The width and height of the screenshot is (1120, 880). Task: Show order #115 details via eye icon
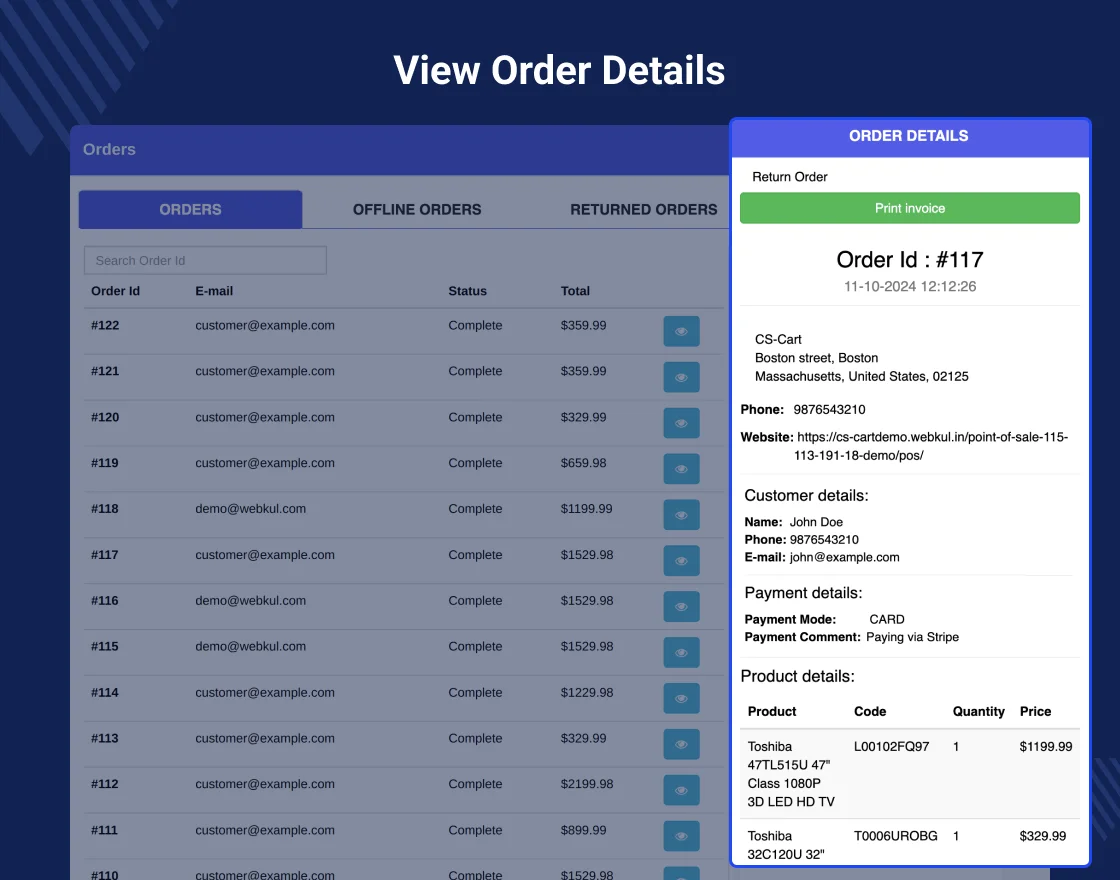click(681, 652)
